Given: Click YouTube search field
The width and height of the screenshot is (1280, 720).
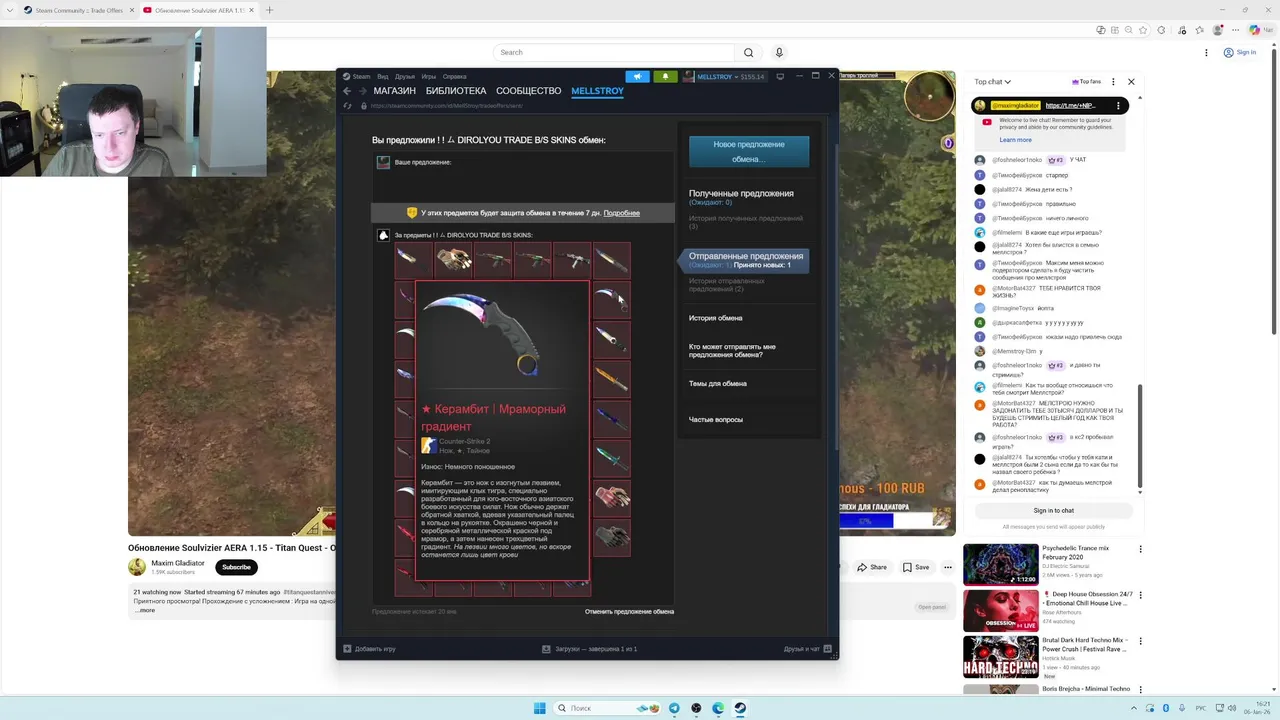Looking at the screenshot, I should (x=614, y=52).
